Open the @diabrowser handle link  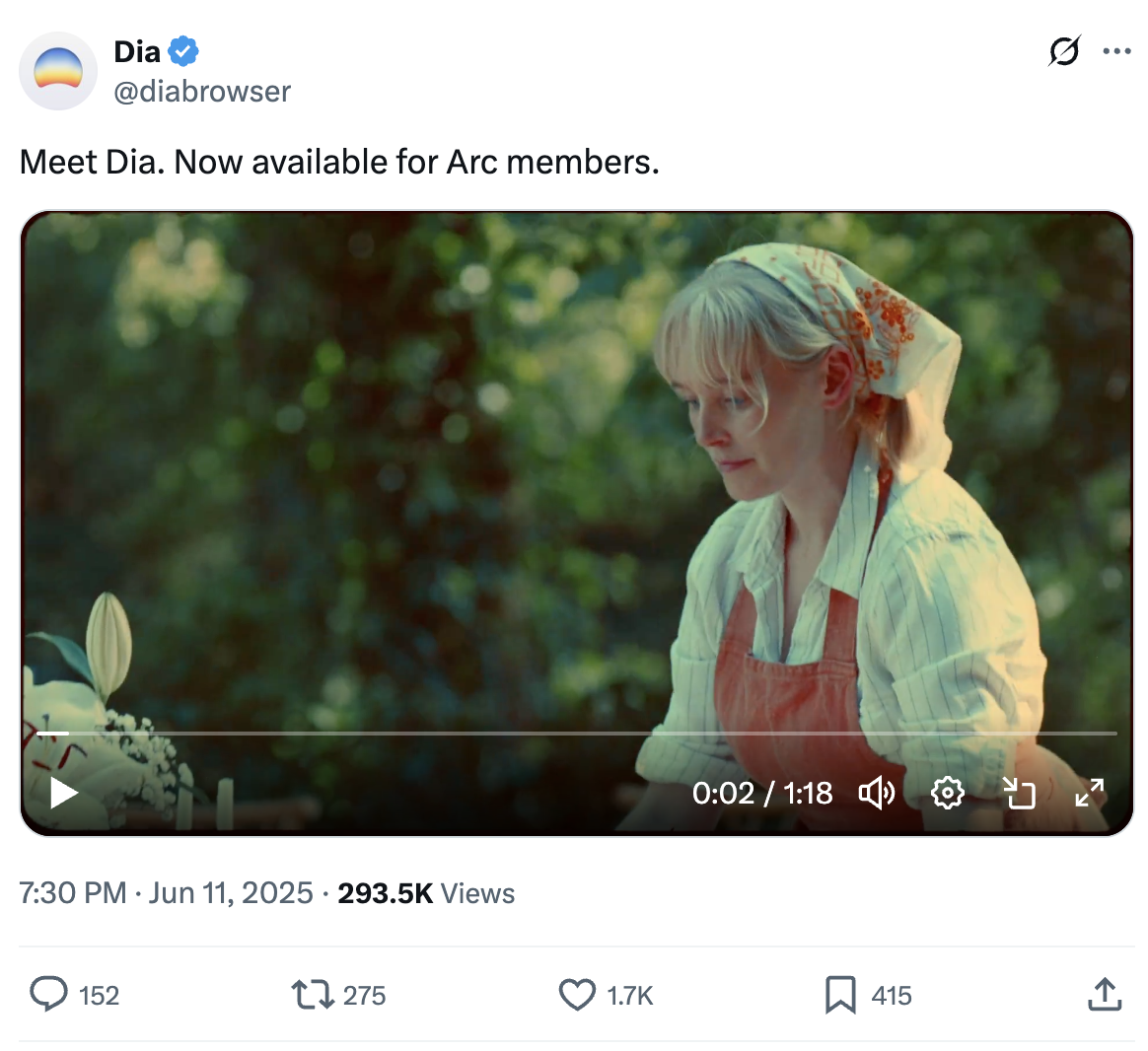[202, 92]
